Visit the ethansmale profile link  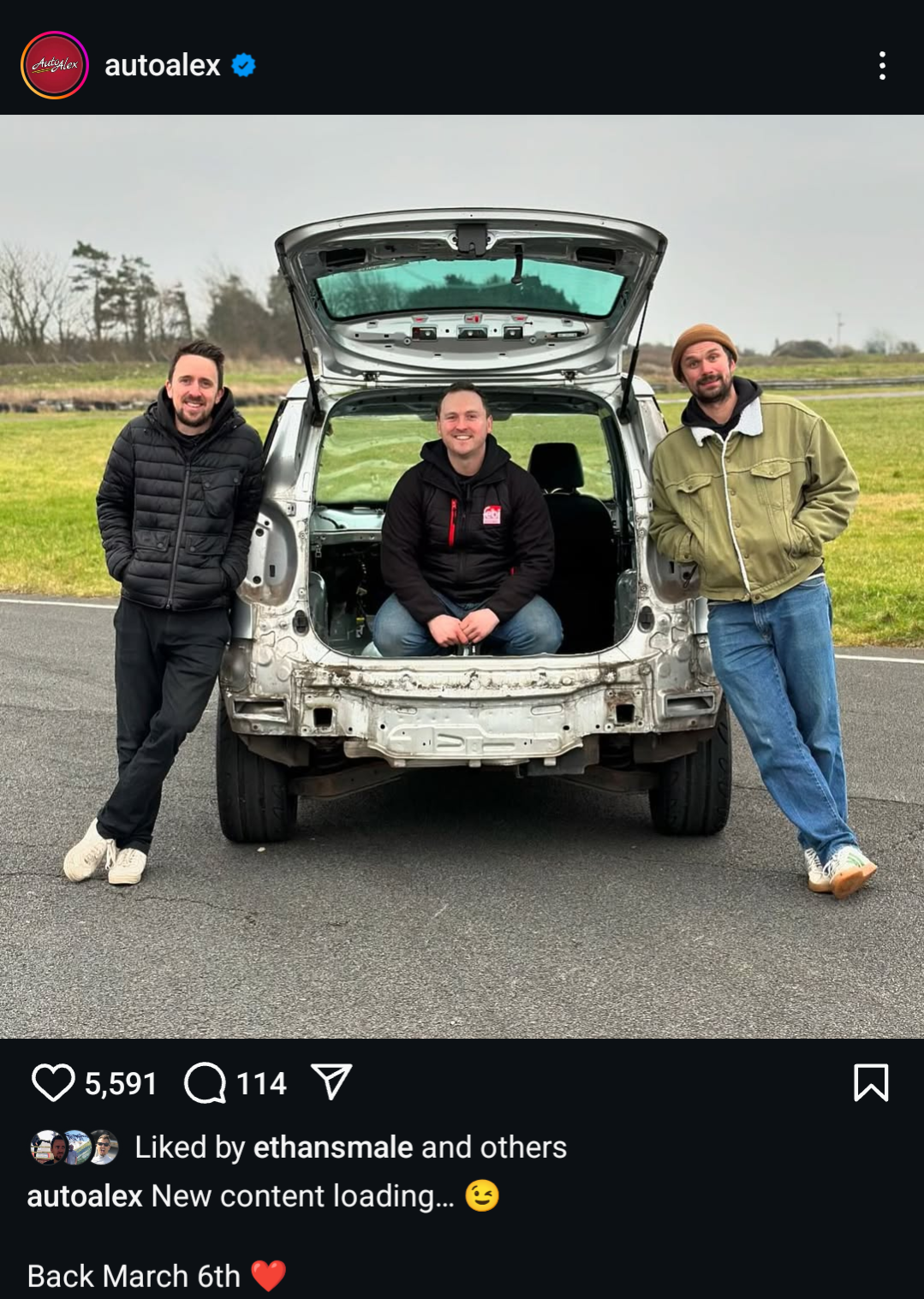click(333, 1147)
